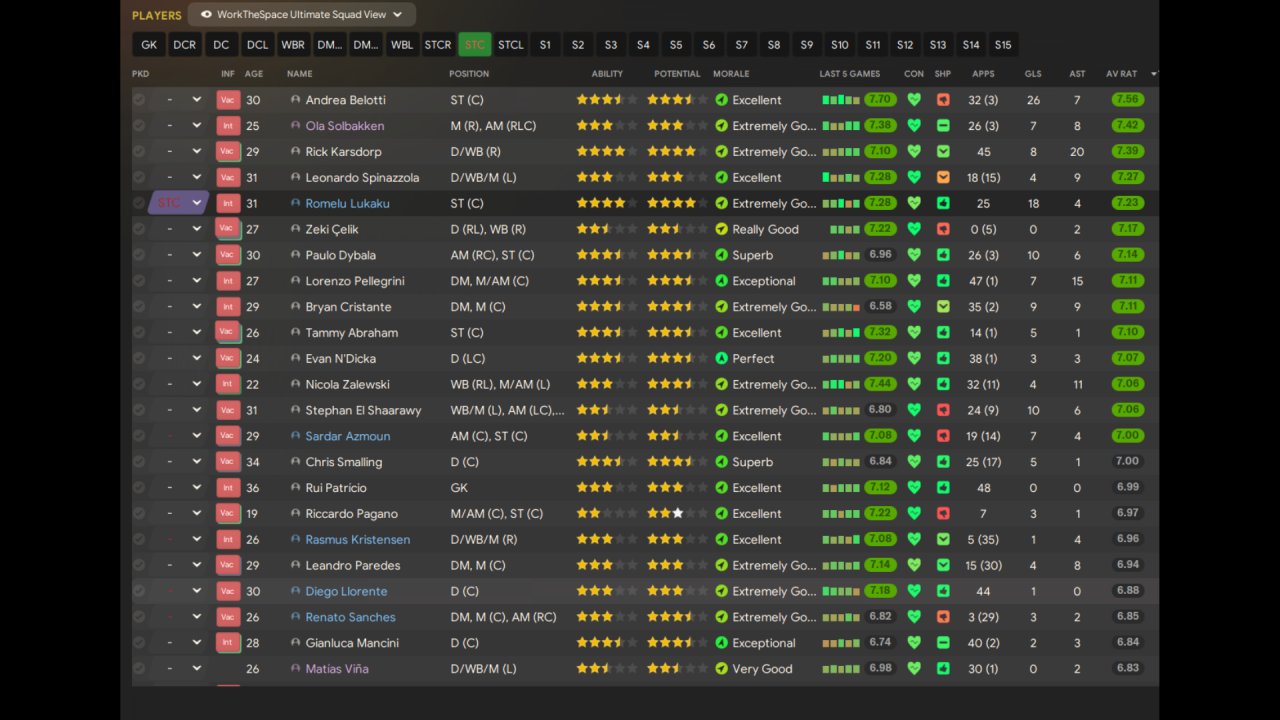
Task: Select the green STC position tab
Action: [475, 45]
